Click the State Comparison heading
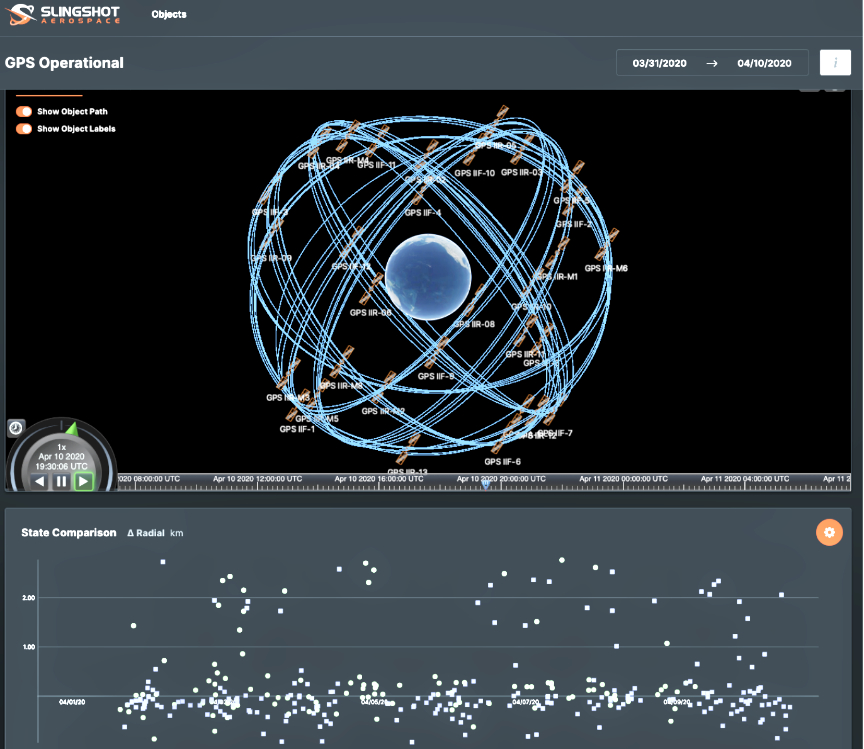Viewport: 864px width, 749px height. tap(69, 532)
